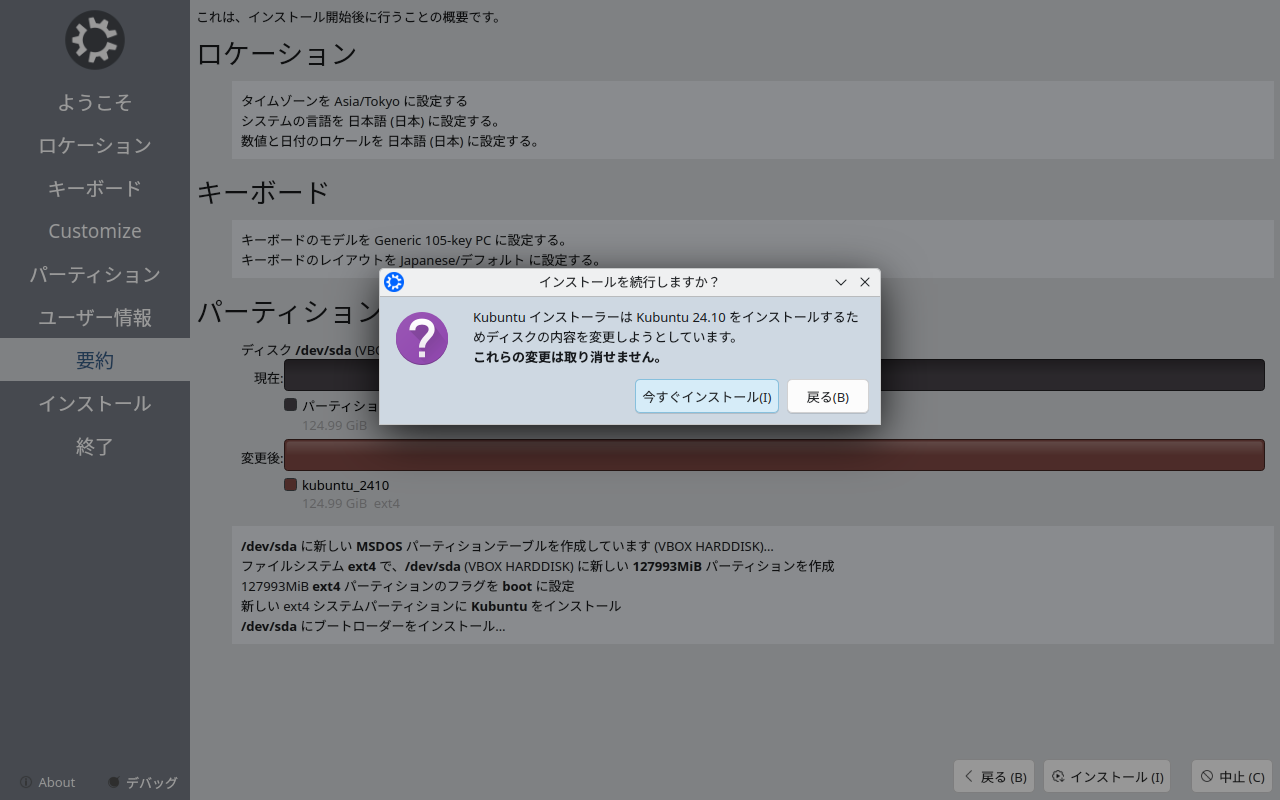Click the dark partition legend swatch under 現在

tap(291, 405)
